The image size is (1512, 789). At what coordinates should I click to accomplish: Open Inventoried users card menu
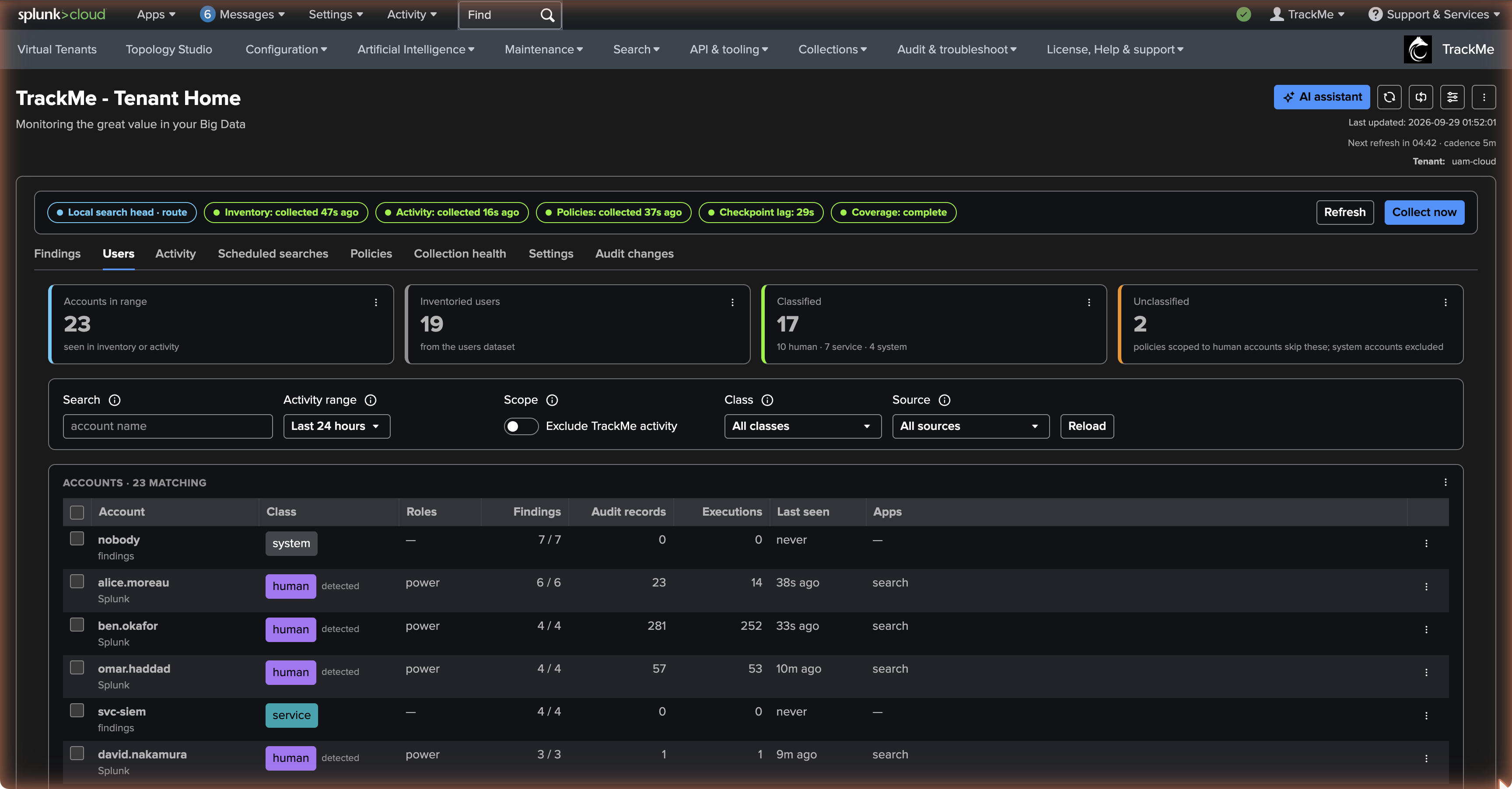(x=732, y=302)
